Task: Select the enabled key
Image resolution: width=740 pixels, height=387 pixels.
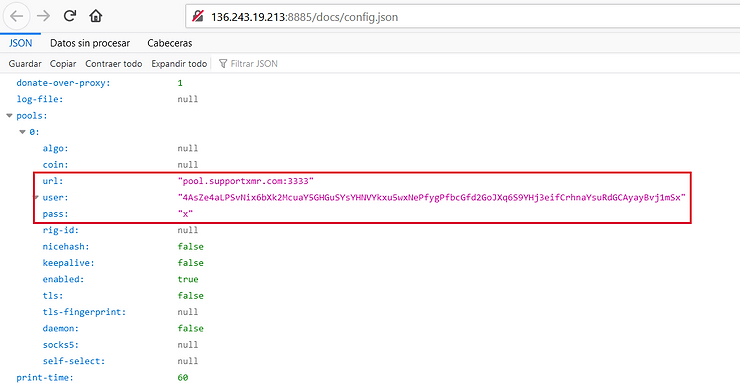Action: [x=63, y=279]
